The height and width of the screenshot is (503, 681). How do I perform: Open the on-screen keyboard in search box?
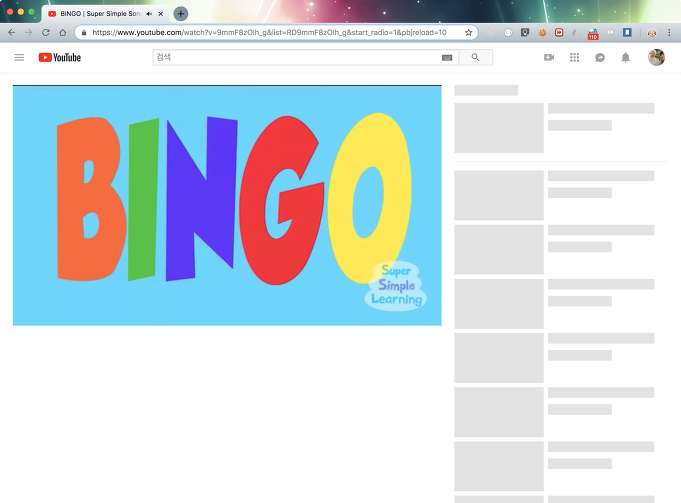coord(447,57)
